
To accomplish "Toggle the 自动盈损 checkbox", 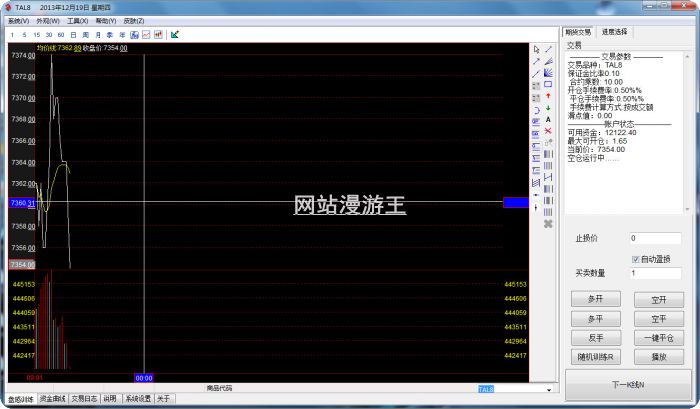I will [636, 259].
